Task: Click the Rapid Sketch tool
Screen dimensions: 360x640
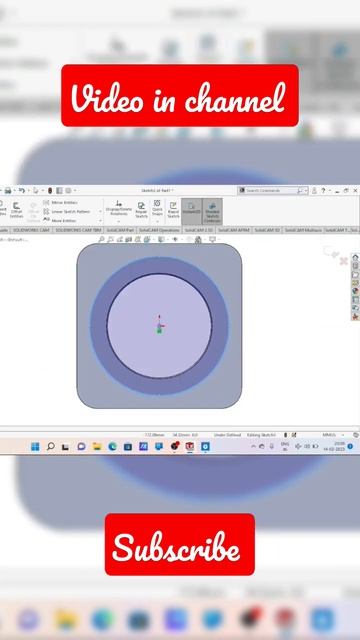Action: pyautogui.click(x=173, y=210)
